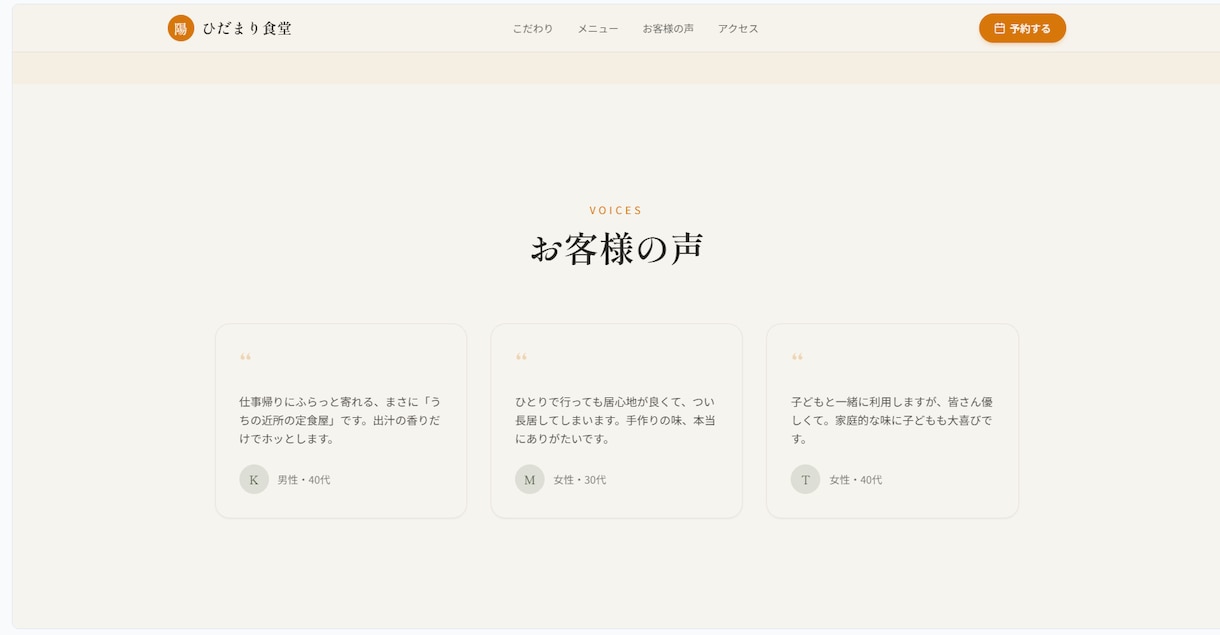1220x635 pixels.
Task: Click the T avatar for 女性・40代
Action: [805, 479]
